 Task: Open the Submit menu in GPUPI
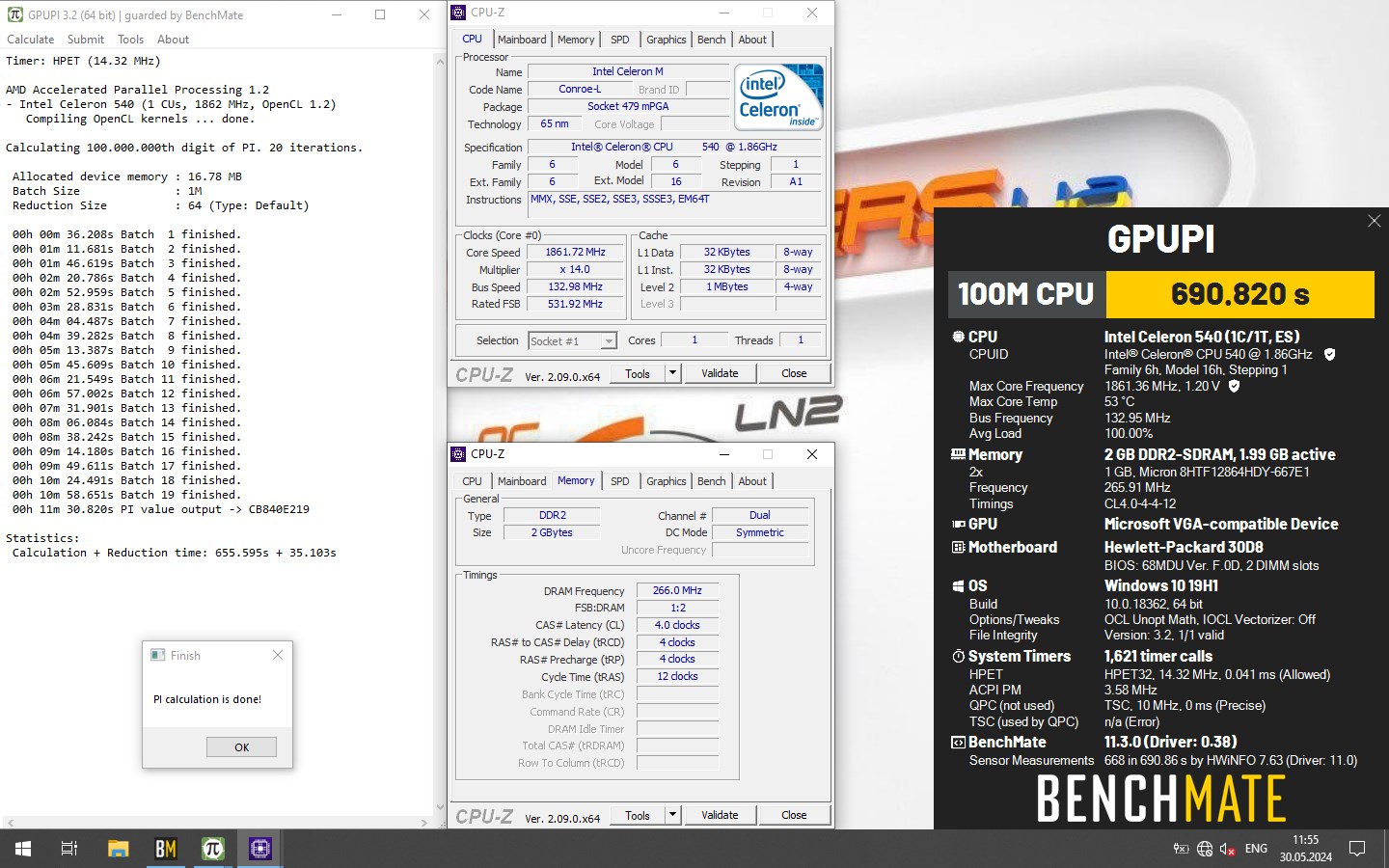[x=86, y=40]
